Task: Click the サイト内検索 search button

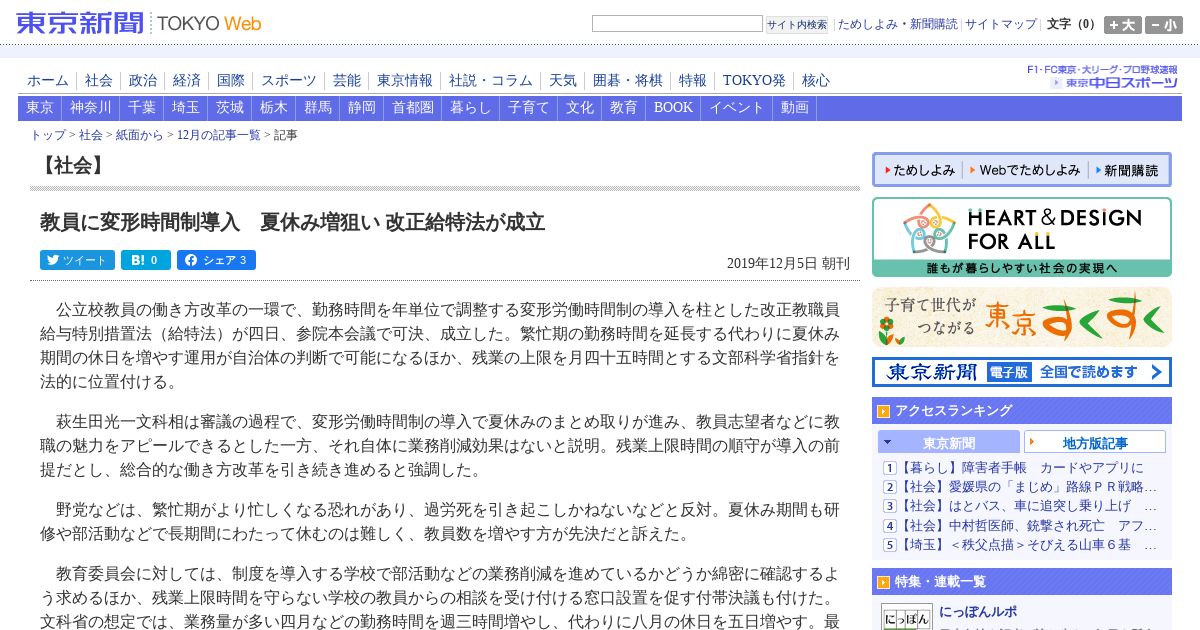Action: 797,25
